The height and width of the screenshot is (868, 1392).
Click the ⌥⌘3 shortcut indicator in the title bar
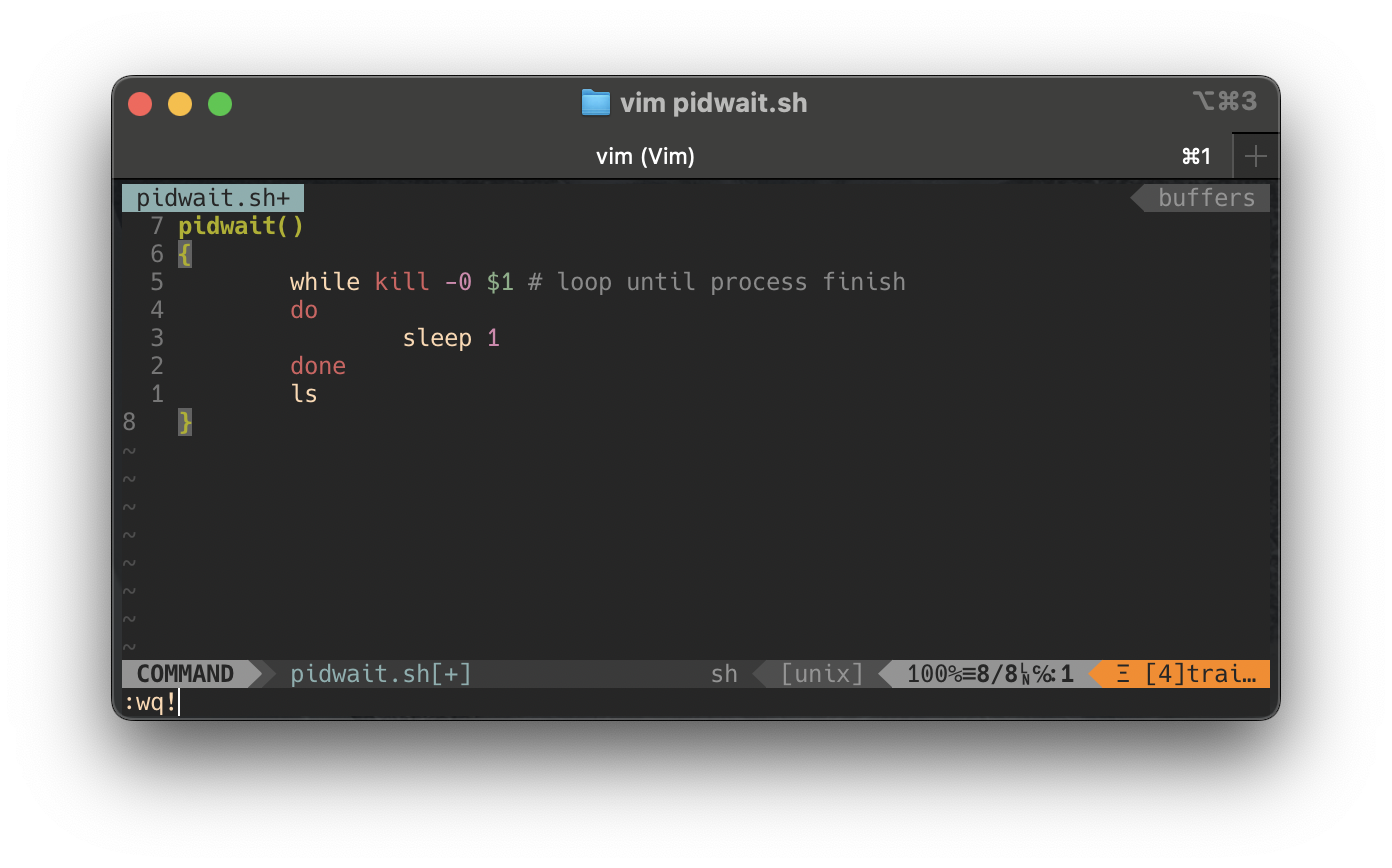coord(1224,101)
